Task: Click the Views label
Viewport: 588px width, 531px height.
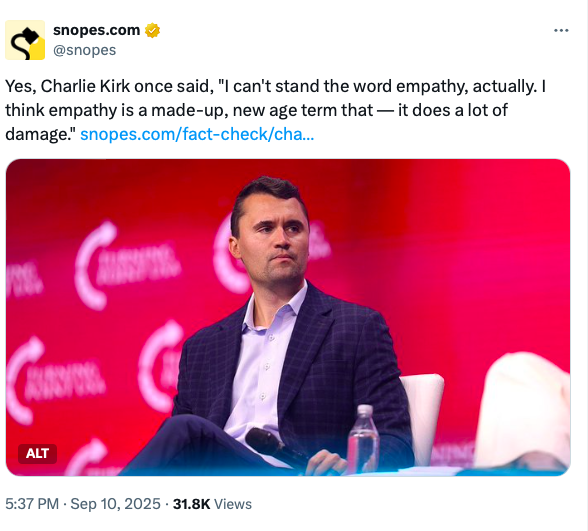Action: coord(233,504)
